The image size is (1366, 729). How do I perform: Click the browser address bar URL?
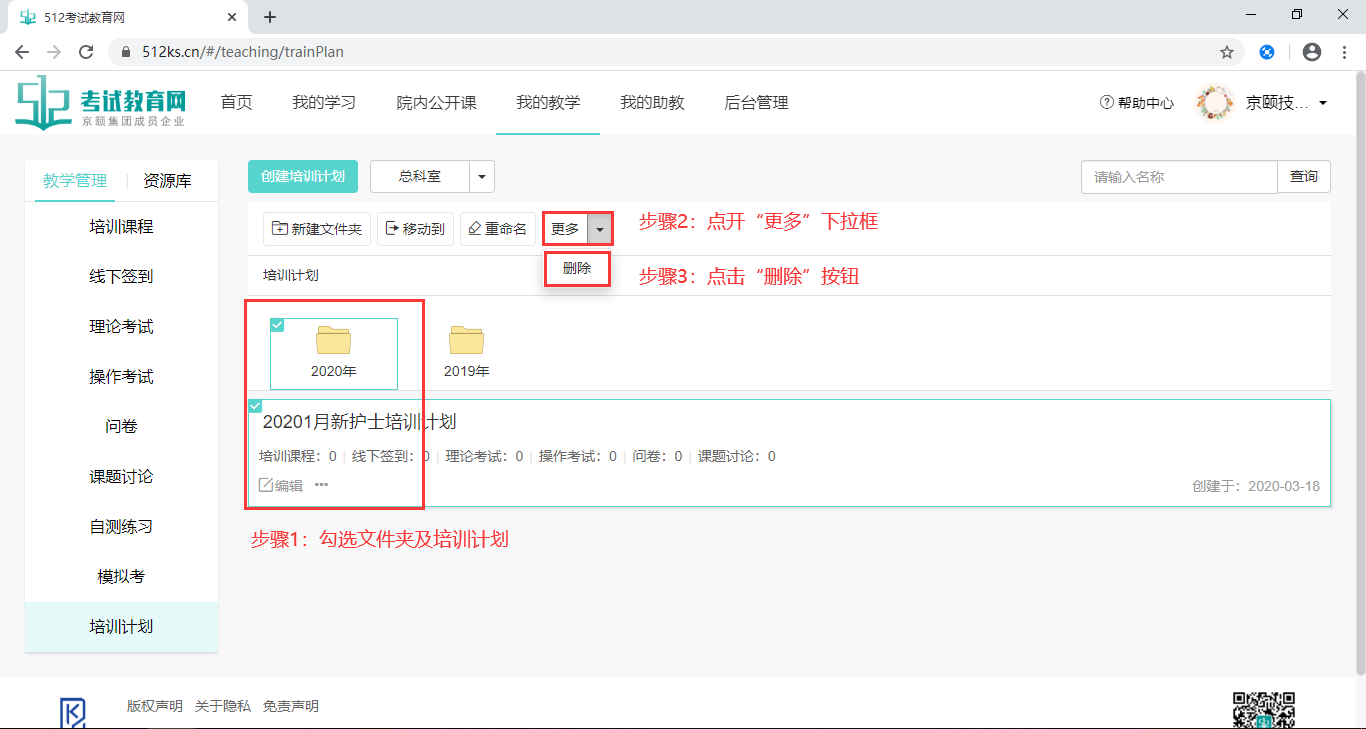pyautogui.click(x=243, y=52)
